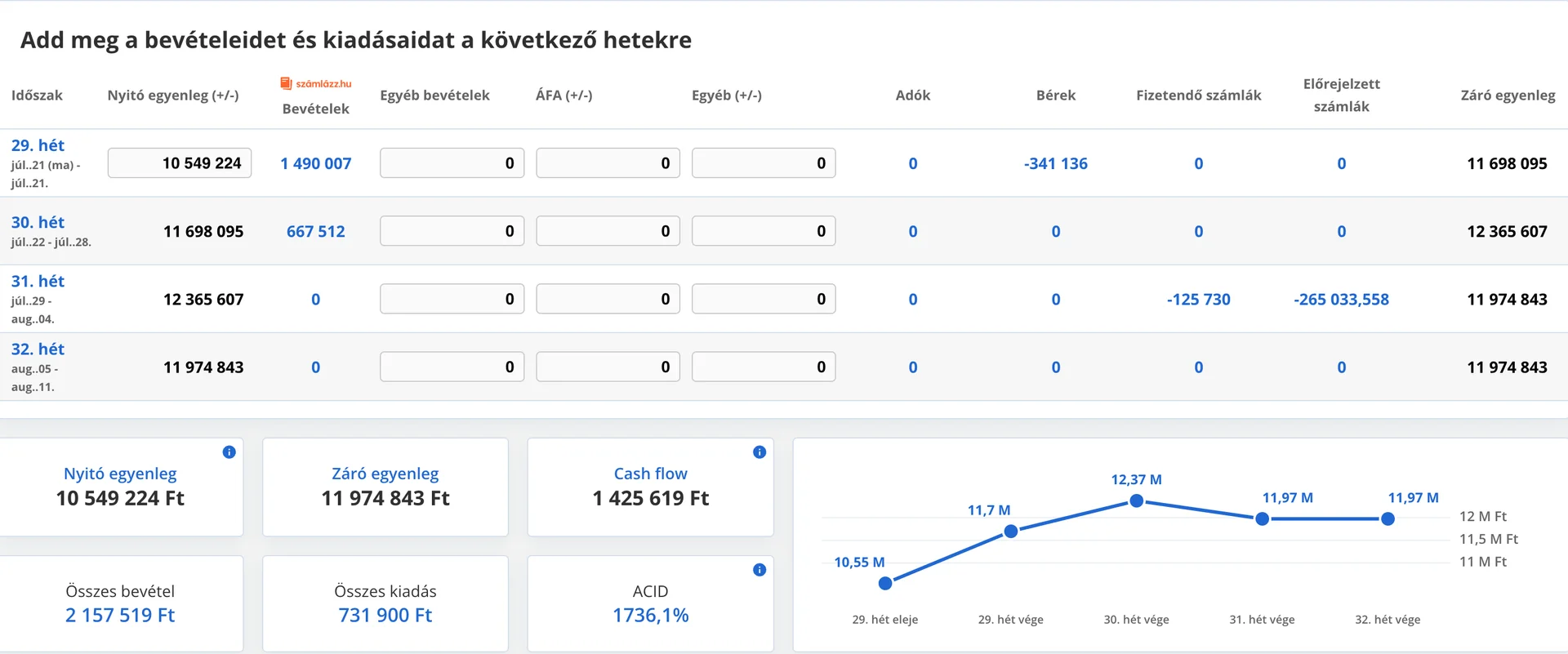Viewport: 1568px width, 654px height.
Task: Click Egyéb bevételek field in 29. hét row
Action: pos(452,162)
